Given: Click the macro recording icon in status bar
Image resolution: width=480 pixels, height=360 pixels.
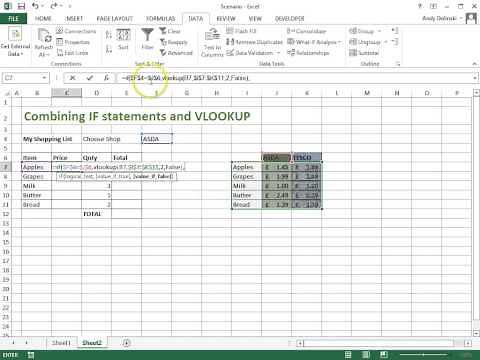Looking at the screenshot, I should (x=31, y=355).
